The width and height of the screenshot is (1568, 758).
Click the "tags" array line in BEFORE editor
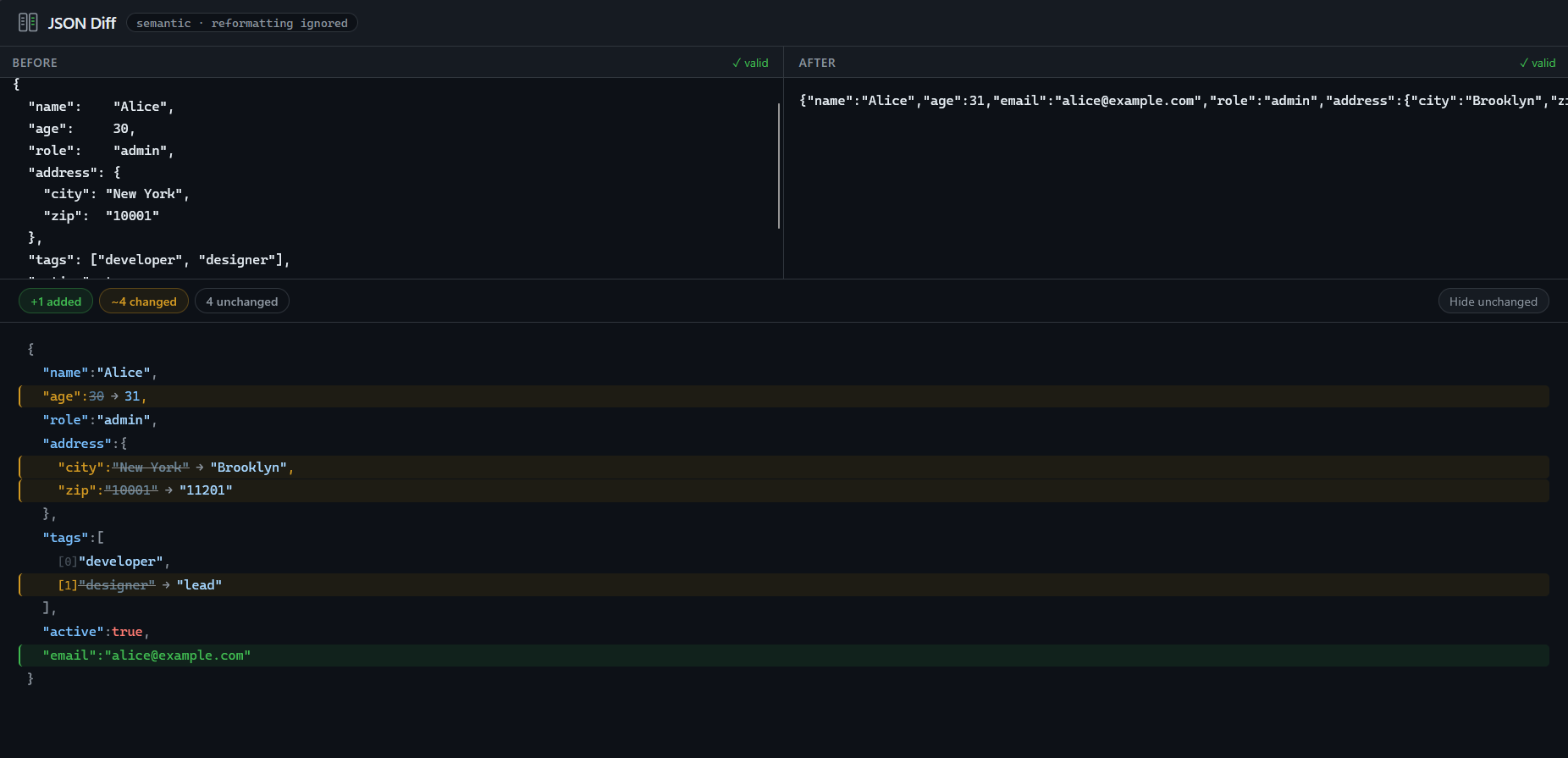pyautogui.click(x=159, y=260)
